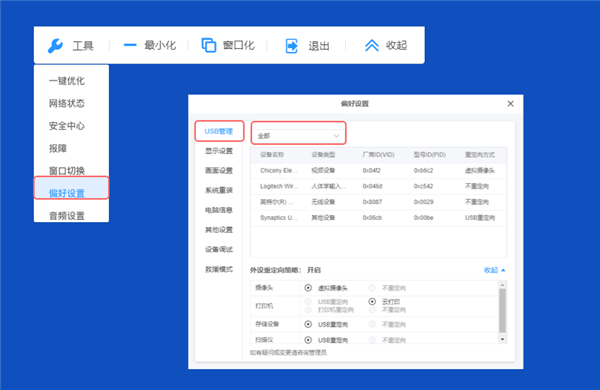Select the Logitech Wir... device row
Screen dimensions: 600x390
pyautogui.click(x=378, y=186)
